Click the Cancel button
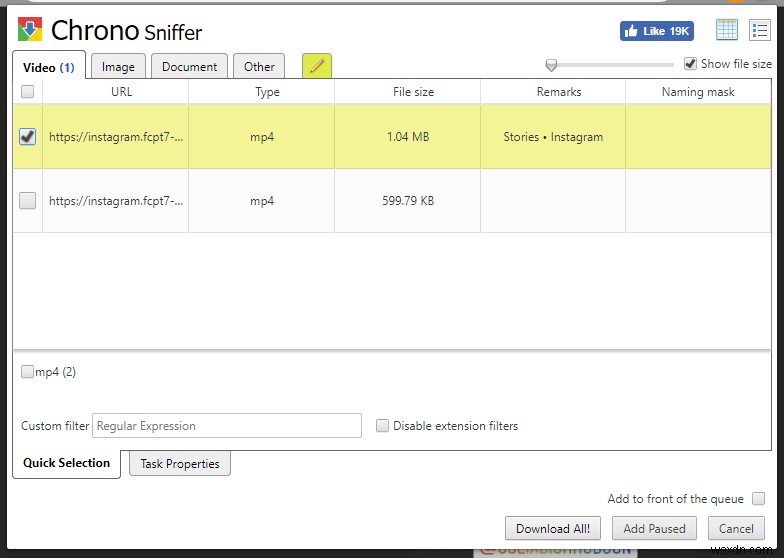The width and height of the screenshot is (784, 560). point(736,529)
